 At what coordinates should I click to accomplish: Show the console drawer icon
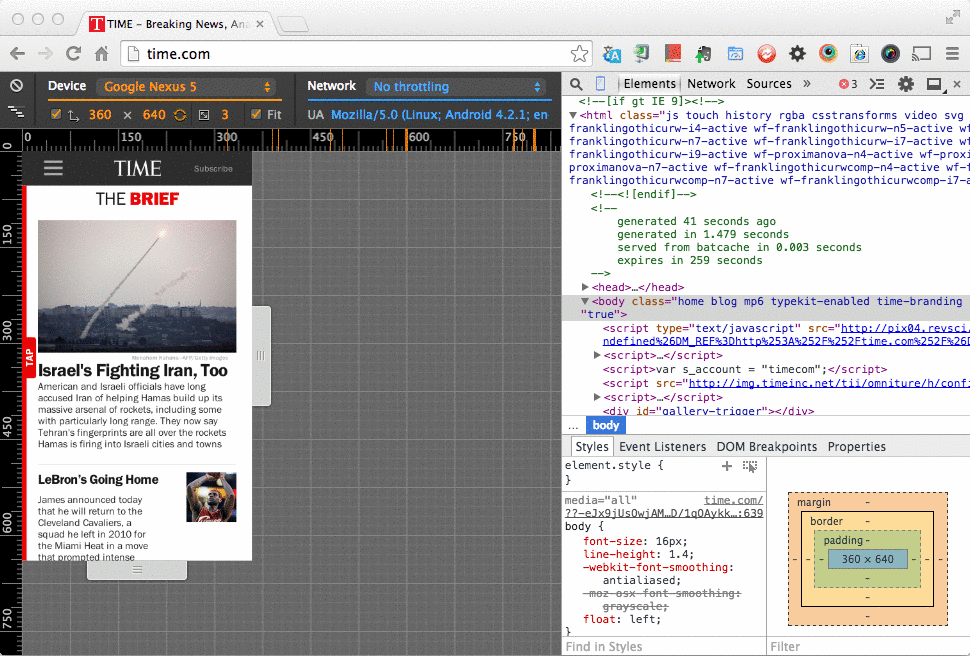point(877,84)
